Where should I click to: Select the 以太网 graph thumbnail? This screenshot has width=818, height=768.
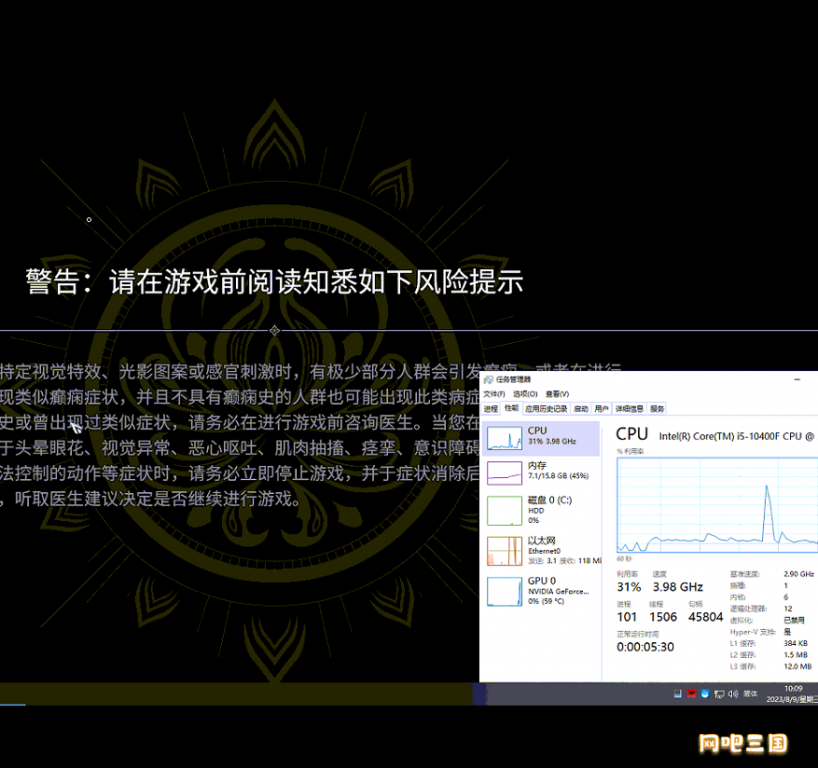(x=504, y=551)
